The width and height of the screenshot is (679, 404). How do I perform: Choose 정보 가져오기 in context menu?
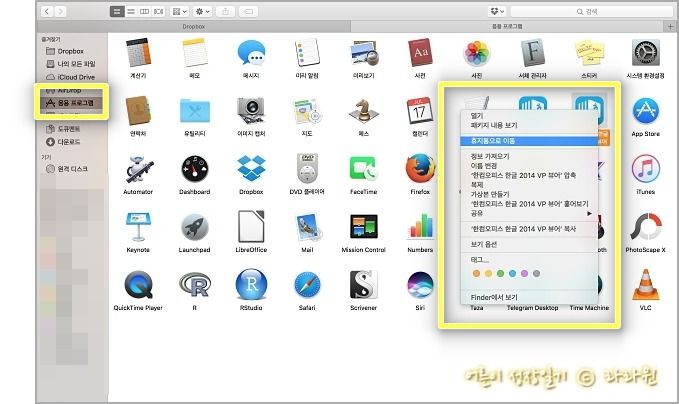(x=490, y=156)
